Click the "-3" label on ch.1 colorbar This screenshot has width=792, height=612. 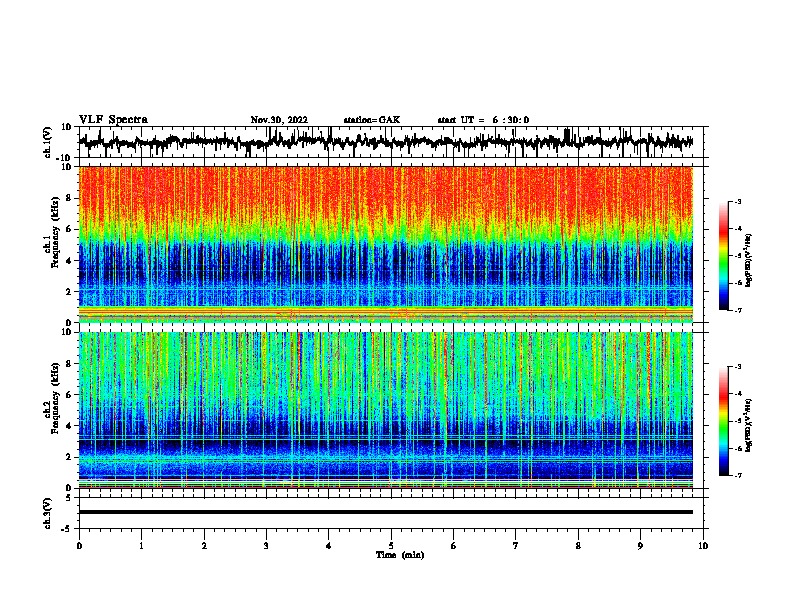coord(737,201)
